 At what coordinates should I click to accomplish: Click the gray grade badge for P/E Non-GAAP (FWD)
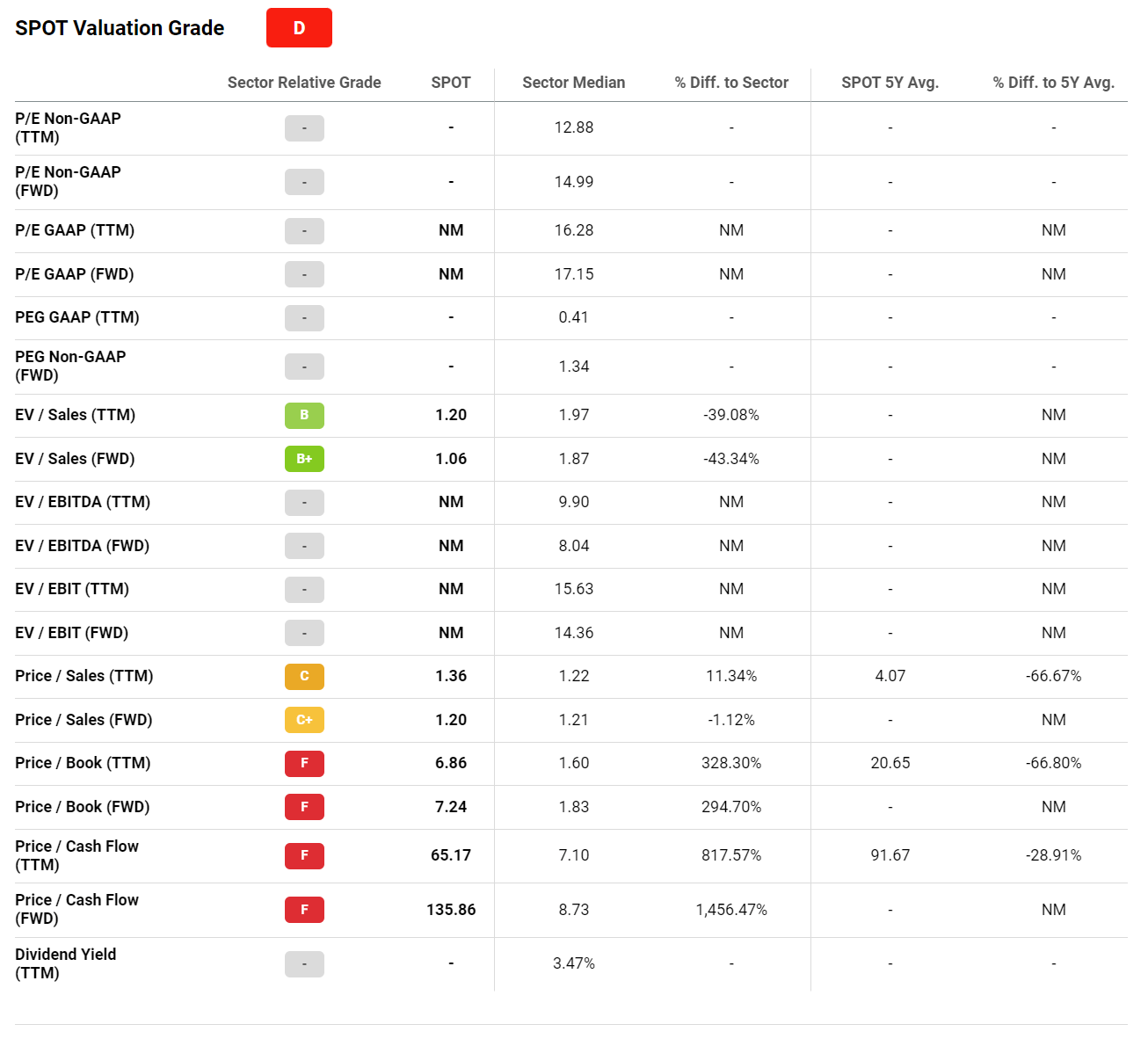point(304,182)
